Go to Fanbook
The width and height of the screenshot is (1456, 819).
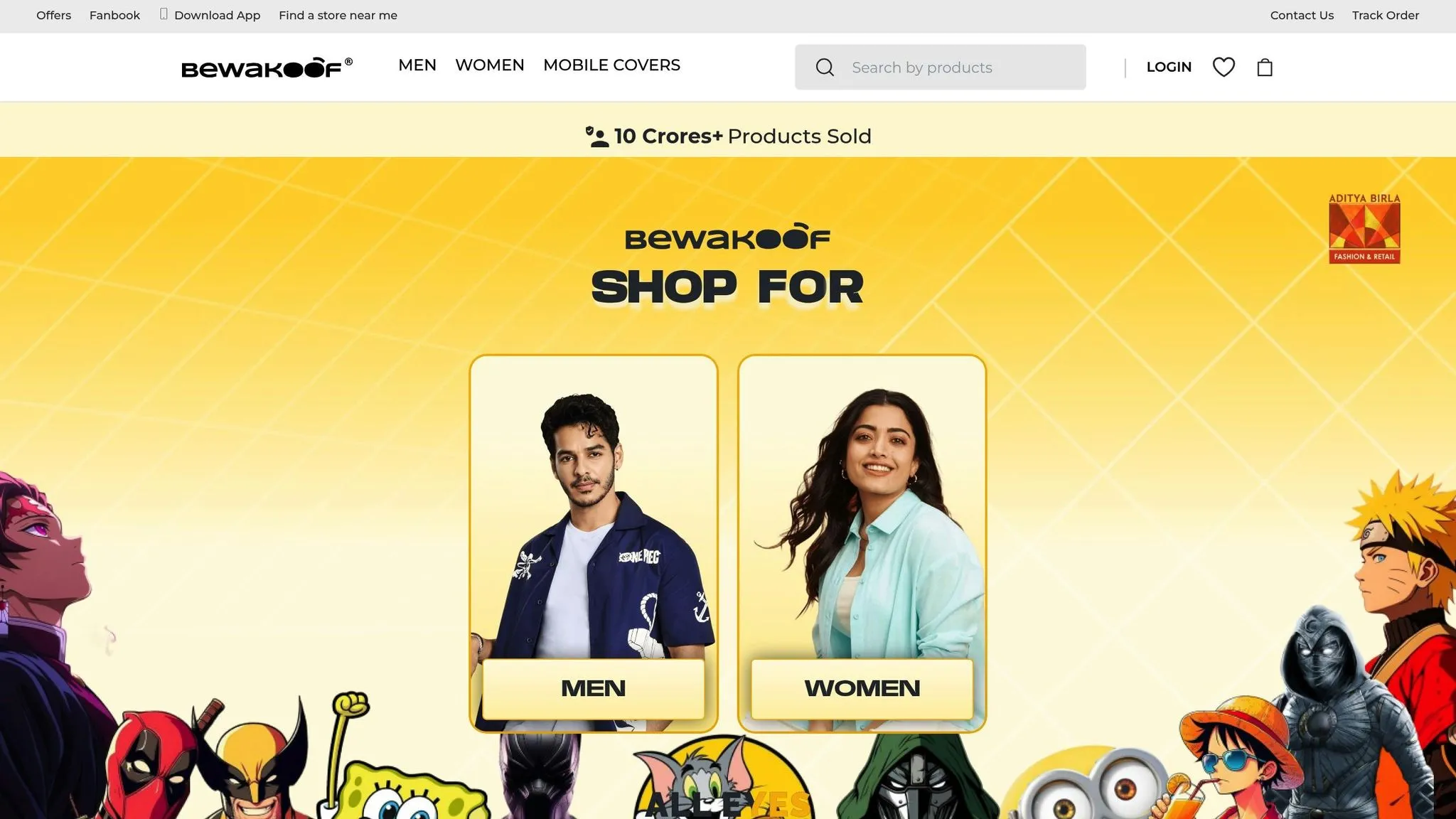point(114,15)
